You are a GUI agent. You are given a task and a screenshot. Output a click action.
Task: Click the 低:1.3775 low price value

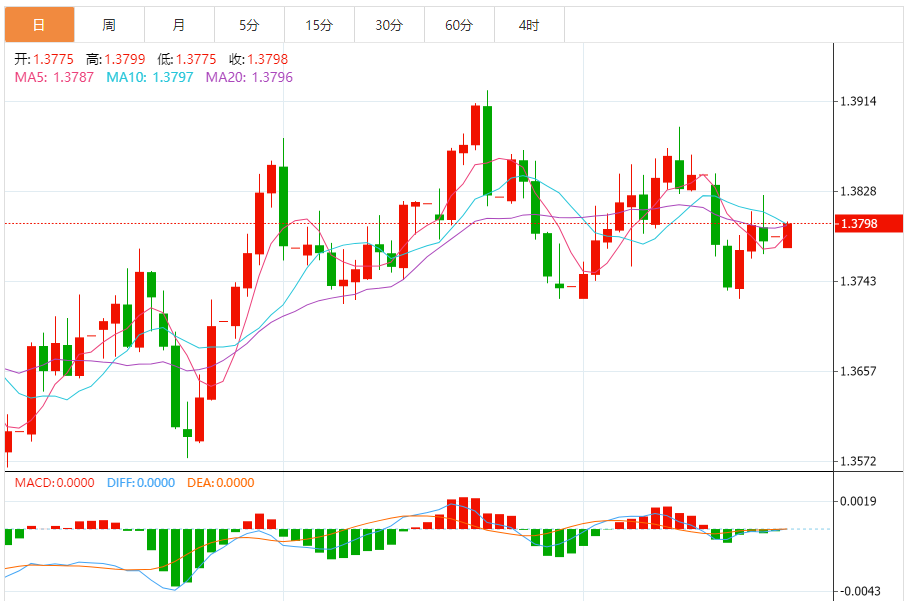click(x=186, y=59)
